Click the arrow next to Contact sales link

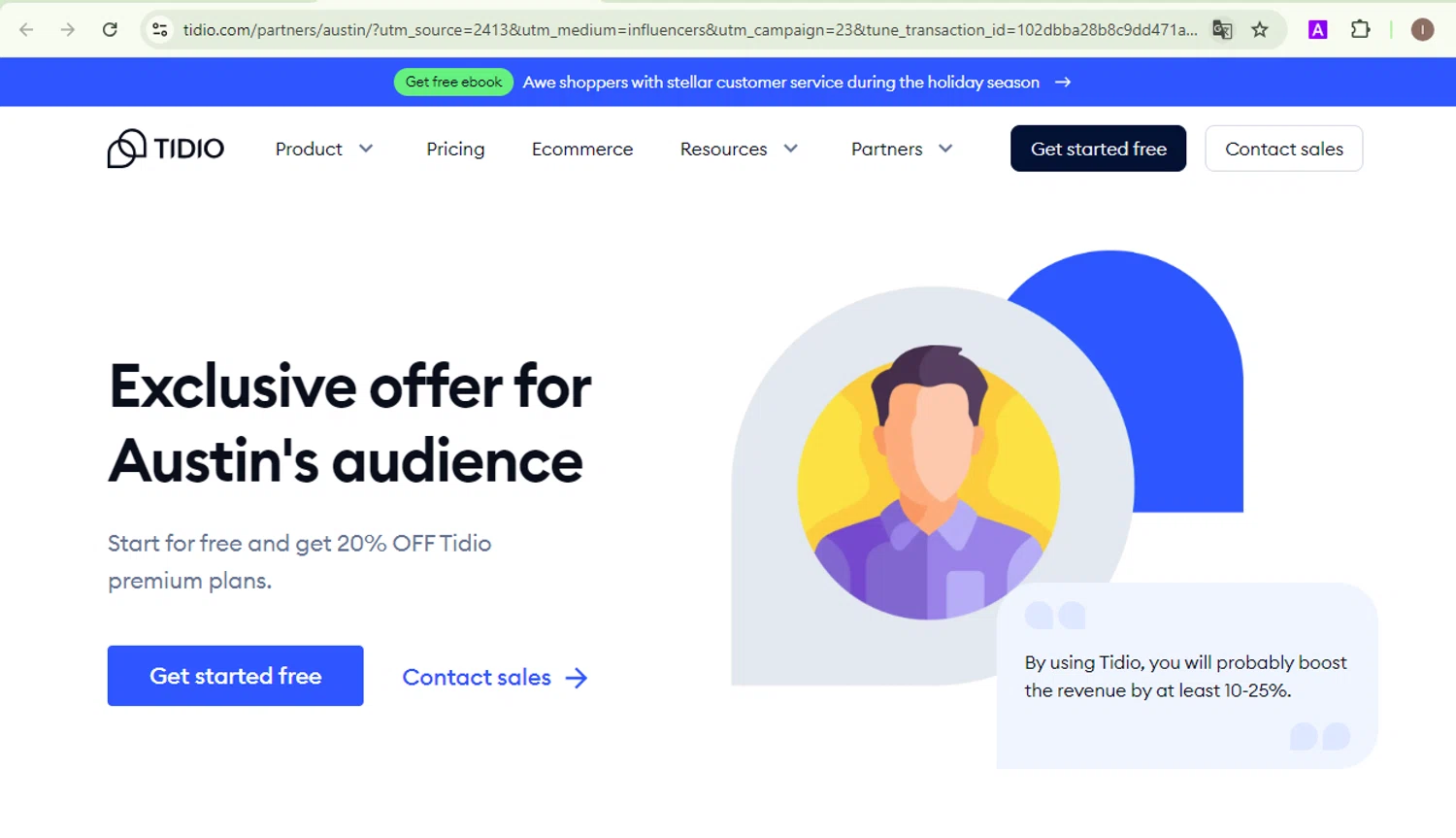click(x=577, y=678)
